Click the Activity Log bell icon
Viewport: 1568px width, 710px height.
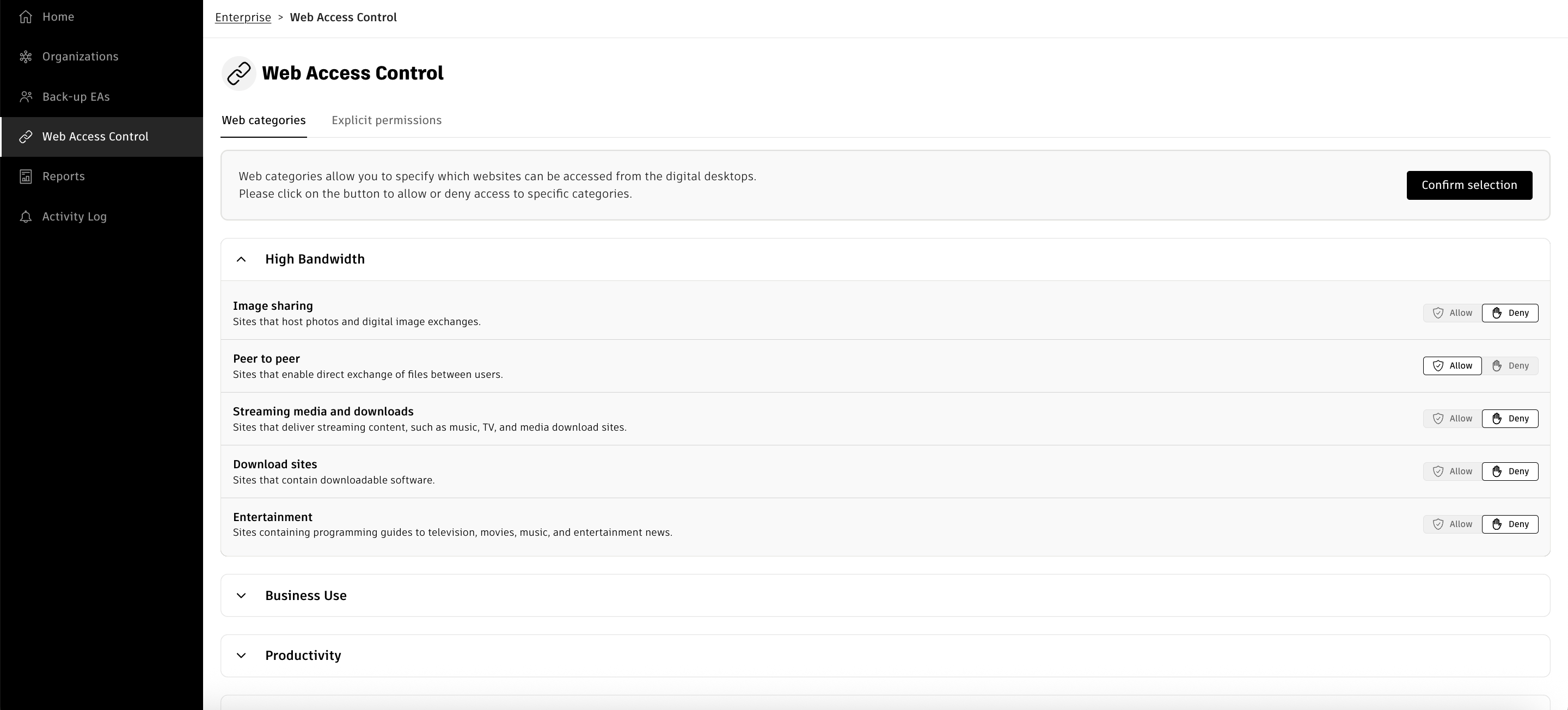[26, 217]
